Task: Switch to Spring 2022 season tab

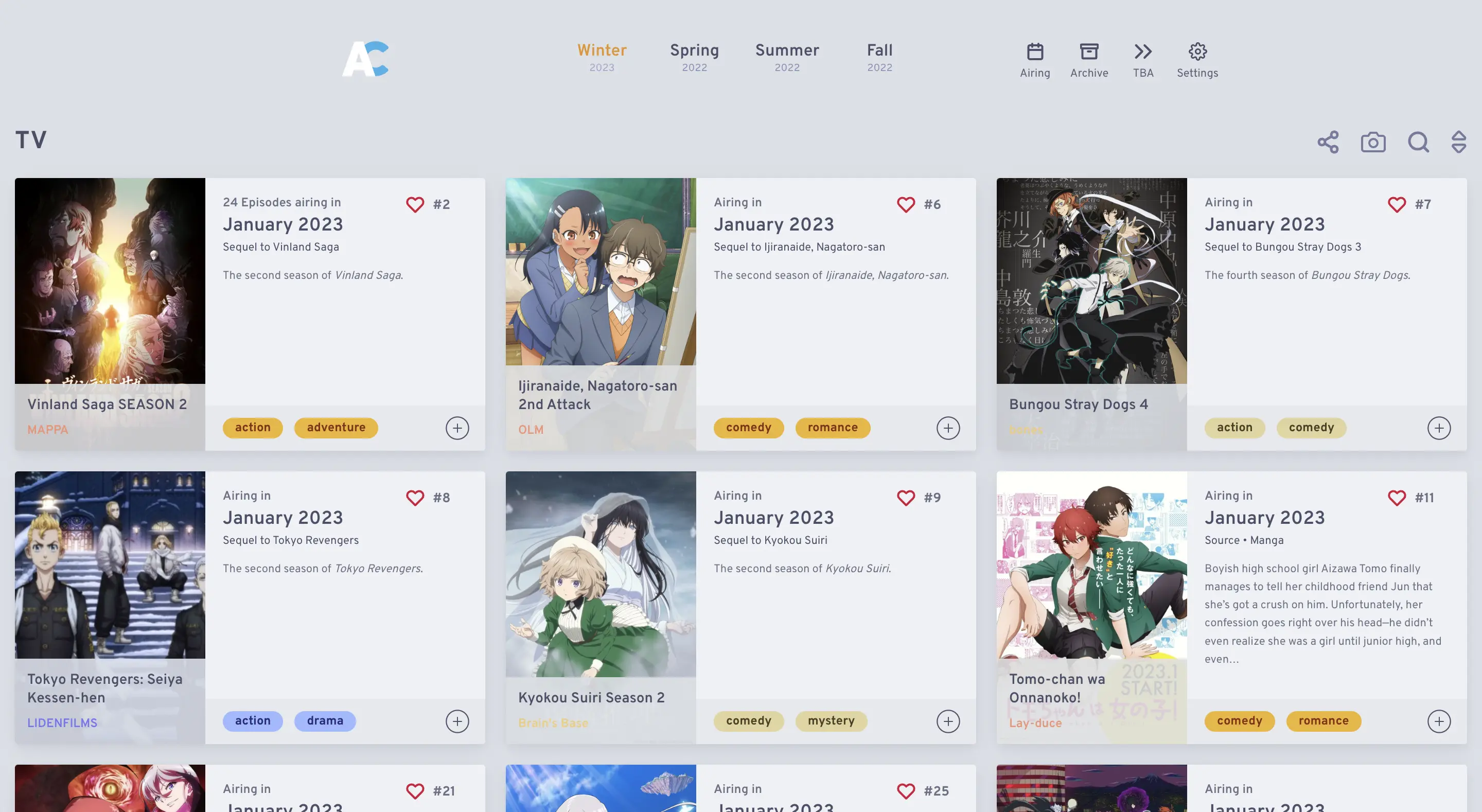Action: click(694, 57)
